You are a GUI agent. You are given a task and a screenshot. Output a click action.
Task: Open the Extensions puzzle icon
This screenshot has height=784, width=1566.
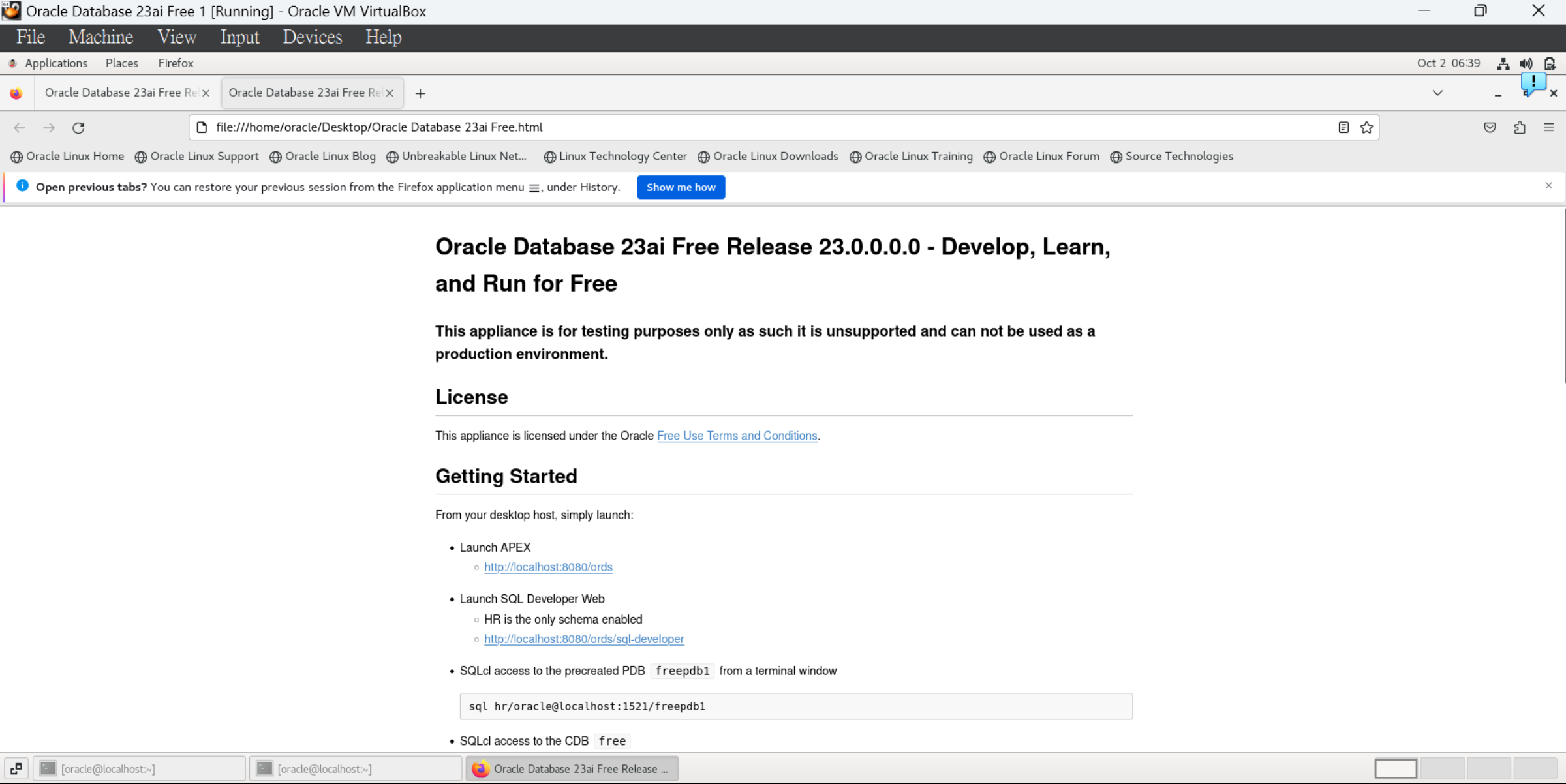1520,128
